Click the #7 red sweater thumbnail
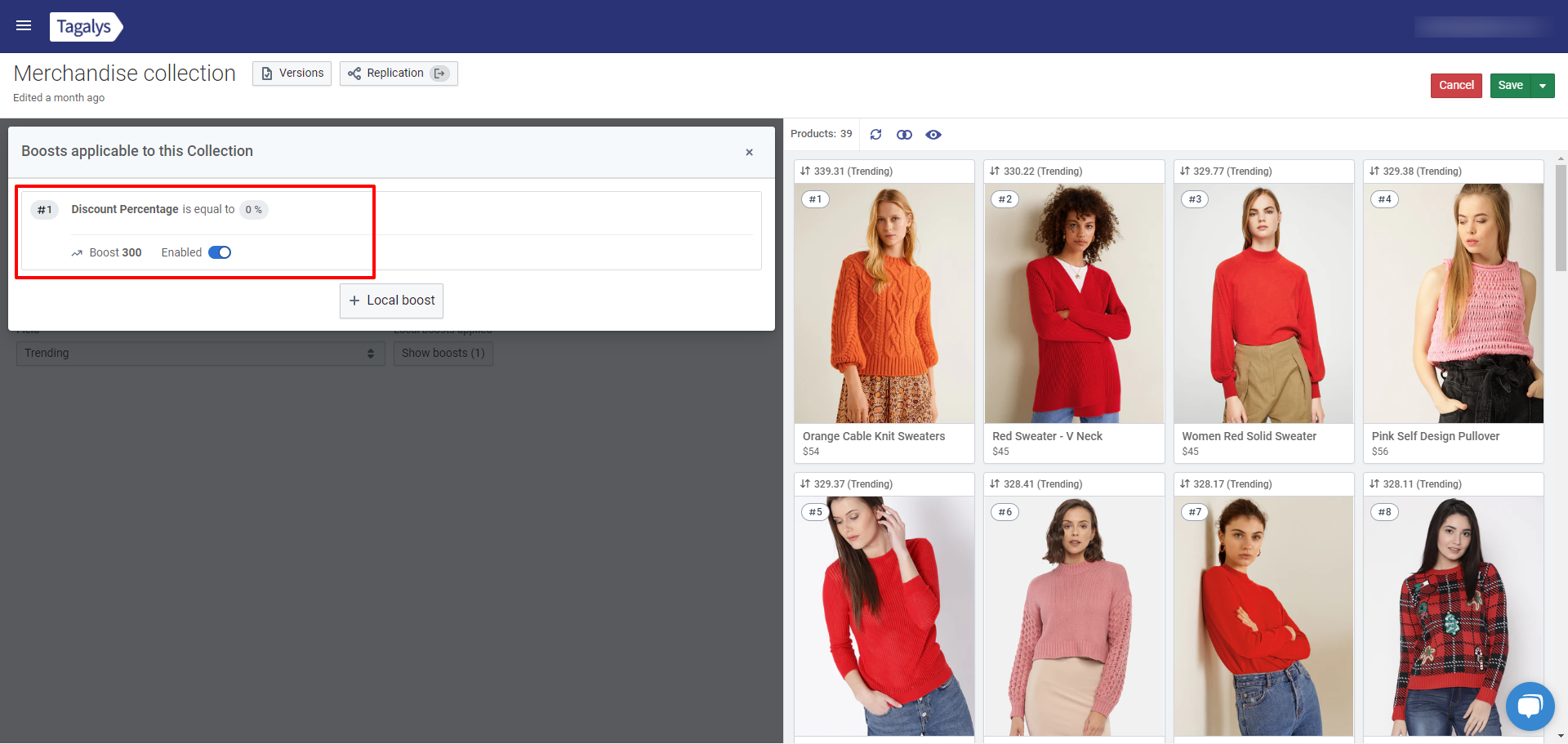The height and width of the screenshot is (744, 1568). (1264, 616)
